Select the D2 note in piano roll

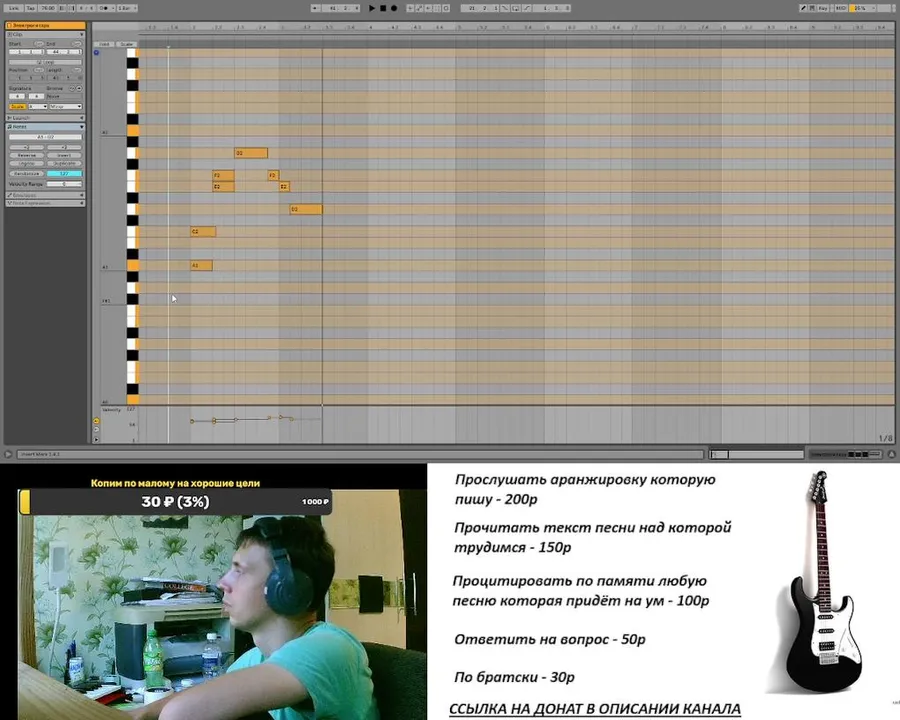(305, 209)
